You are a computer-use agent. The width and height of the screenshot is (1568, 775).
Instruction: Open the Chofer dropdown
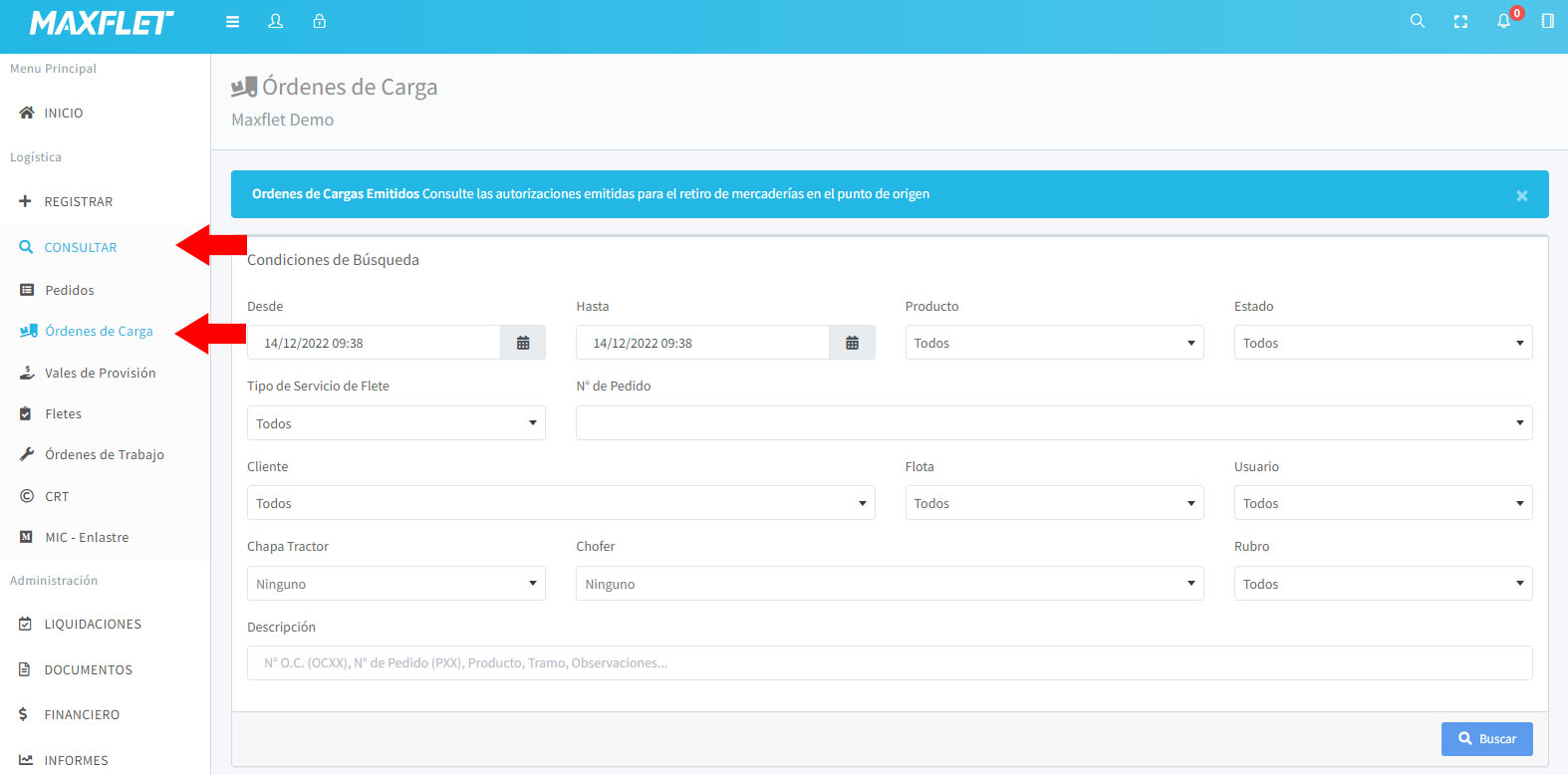[889, 584]
